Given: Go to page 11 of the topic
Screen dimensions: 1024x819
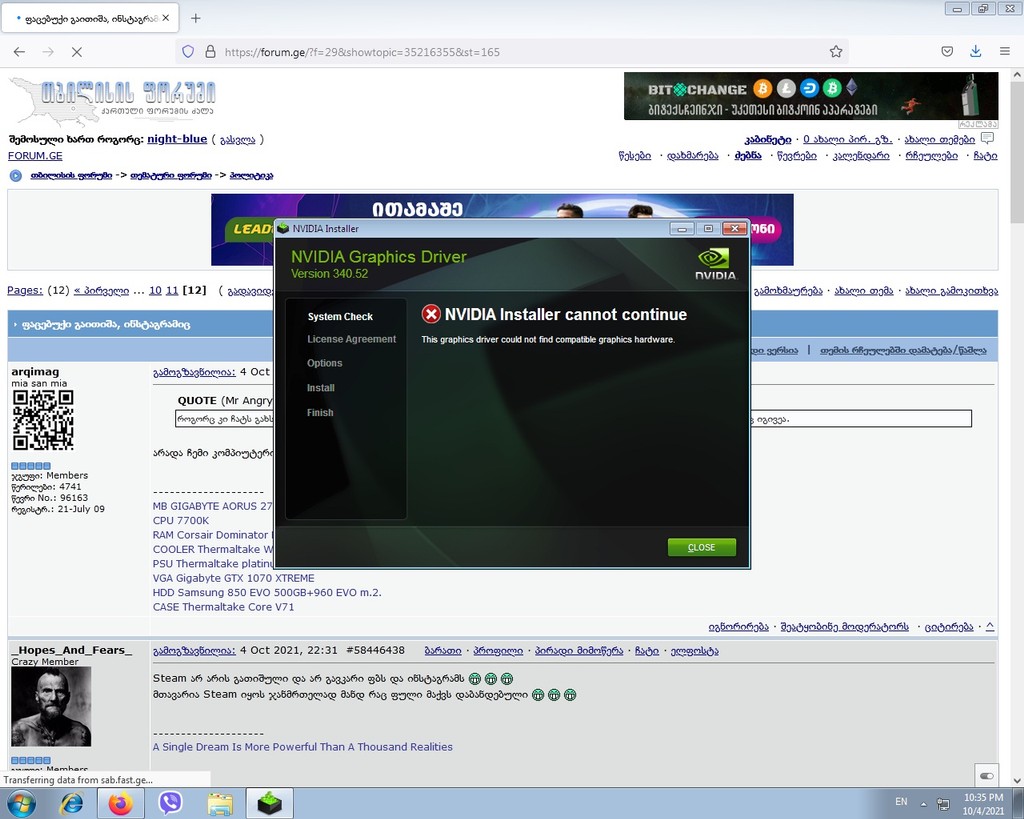Looking at the screenshot, I should (172, 290).
